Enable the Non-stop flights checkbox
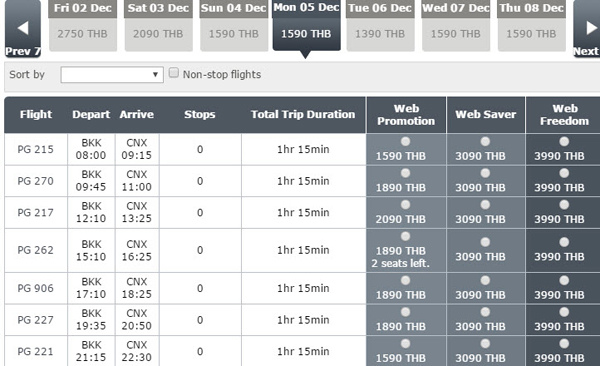The image size is (600, 366). click(x=174, y=73)
